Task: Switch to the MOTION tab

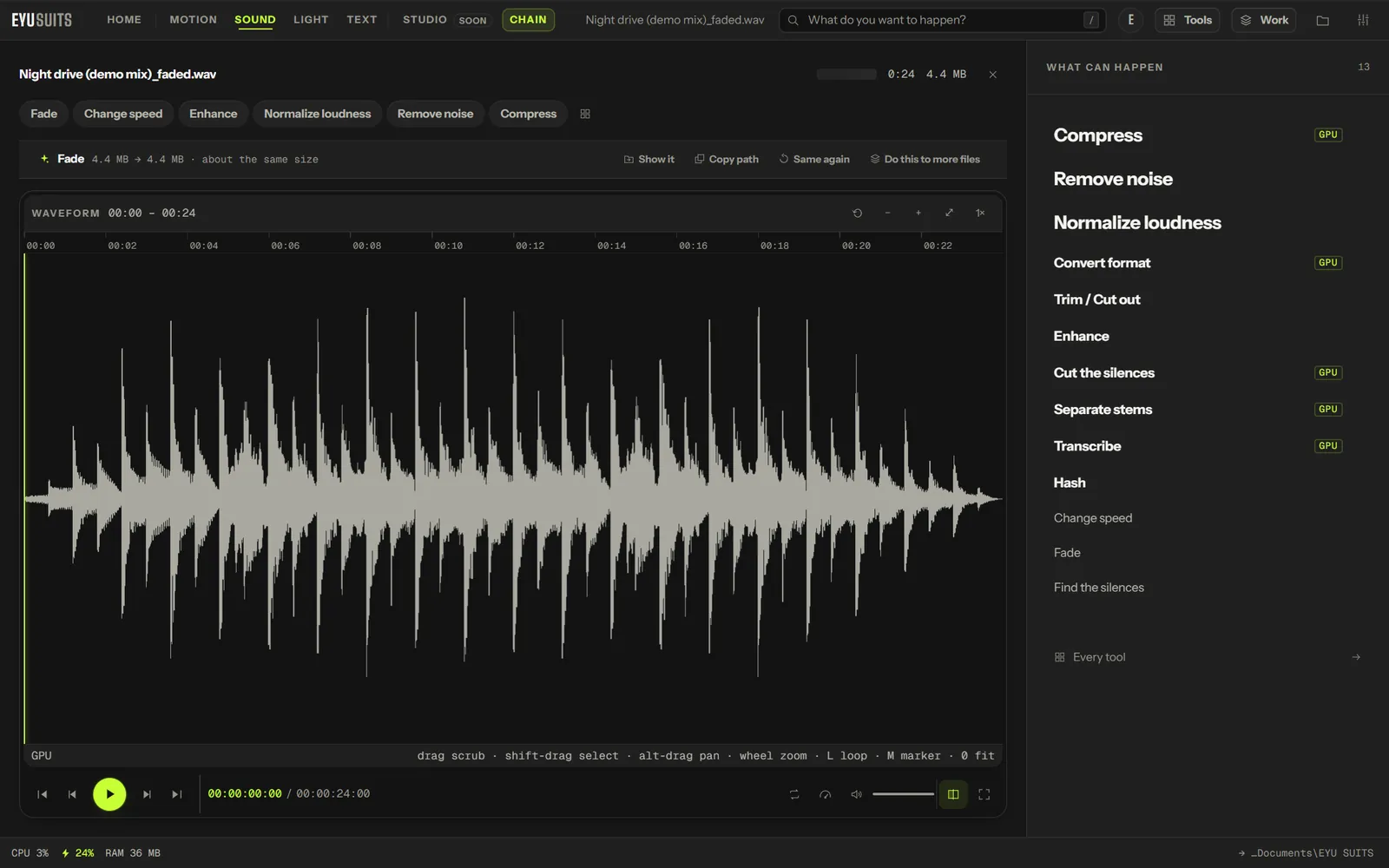Action: [193, 19]
